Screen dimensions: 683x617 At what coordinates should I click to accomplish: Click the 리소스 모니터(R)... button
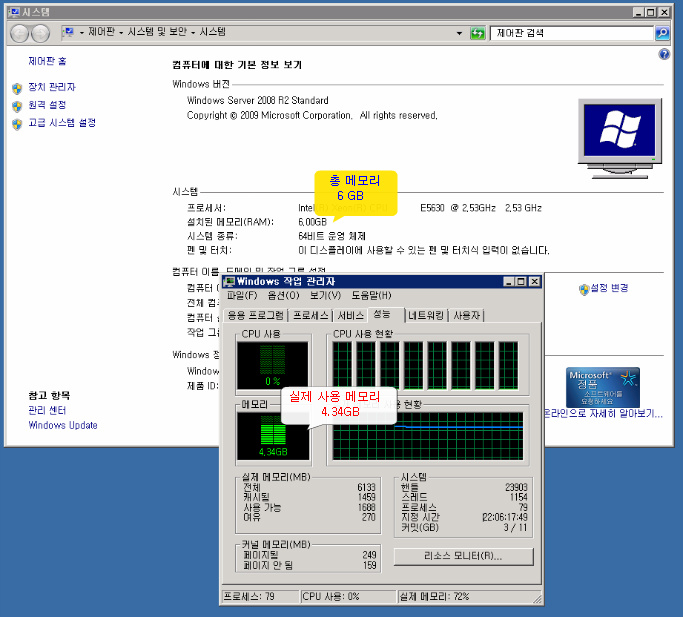click(x=463, y=556)
